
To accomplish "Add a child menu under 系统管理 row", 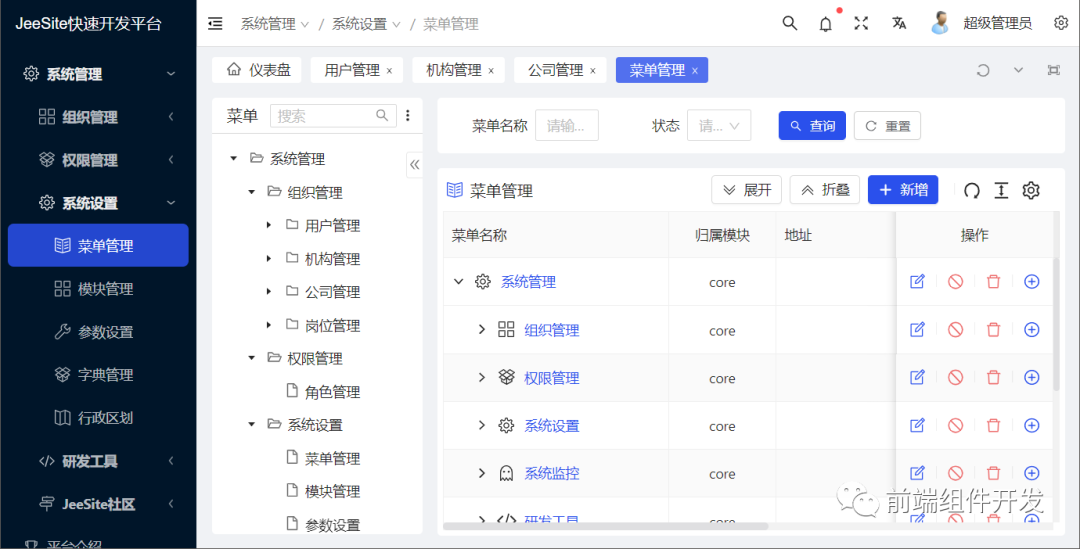I will pos(1031,282).
